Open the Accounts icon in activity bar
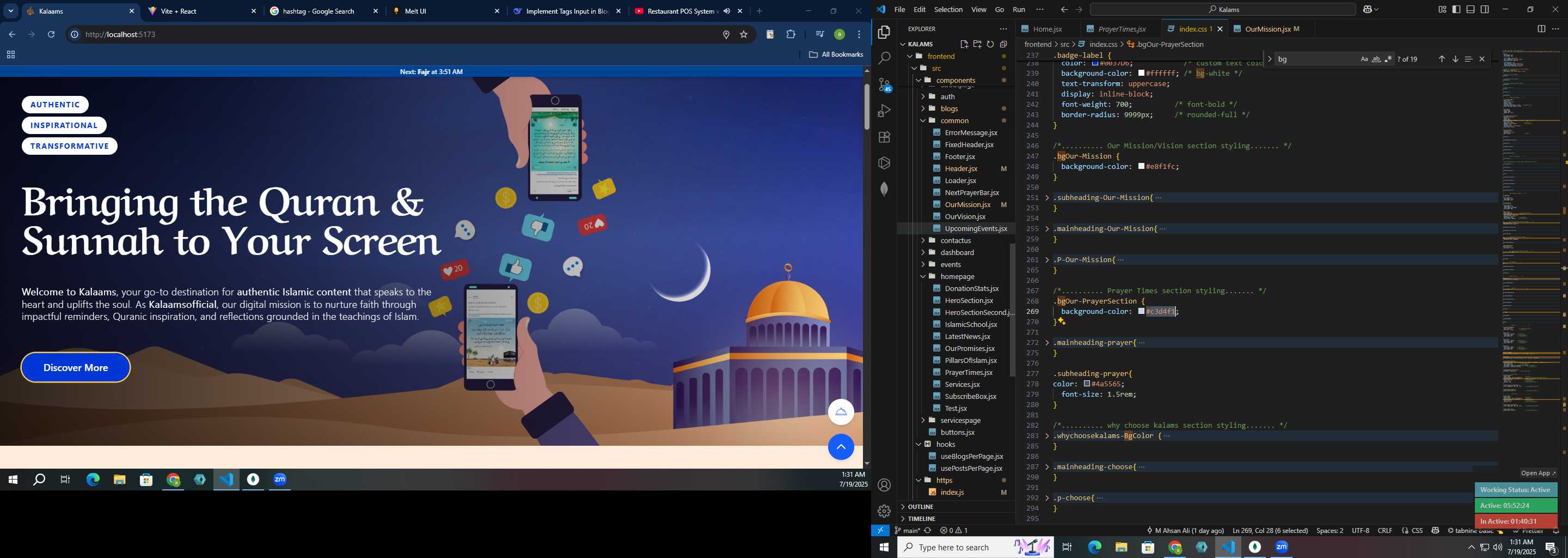1568x558 pixels. point(884,485)
